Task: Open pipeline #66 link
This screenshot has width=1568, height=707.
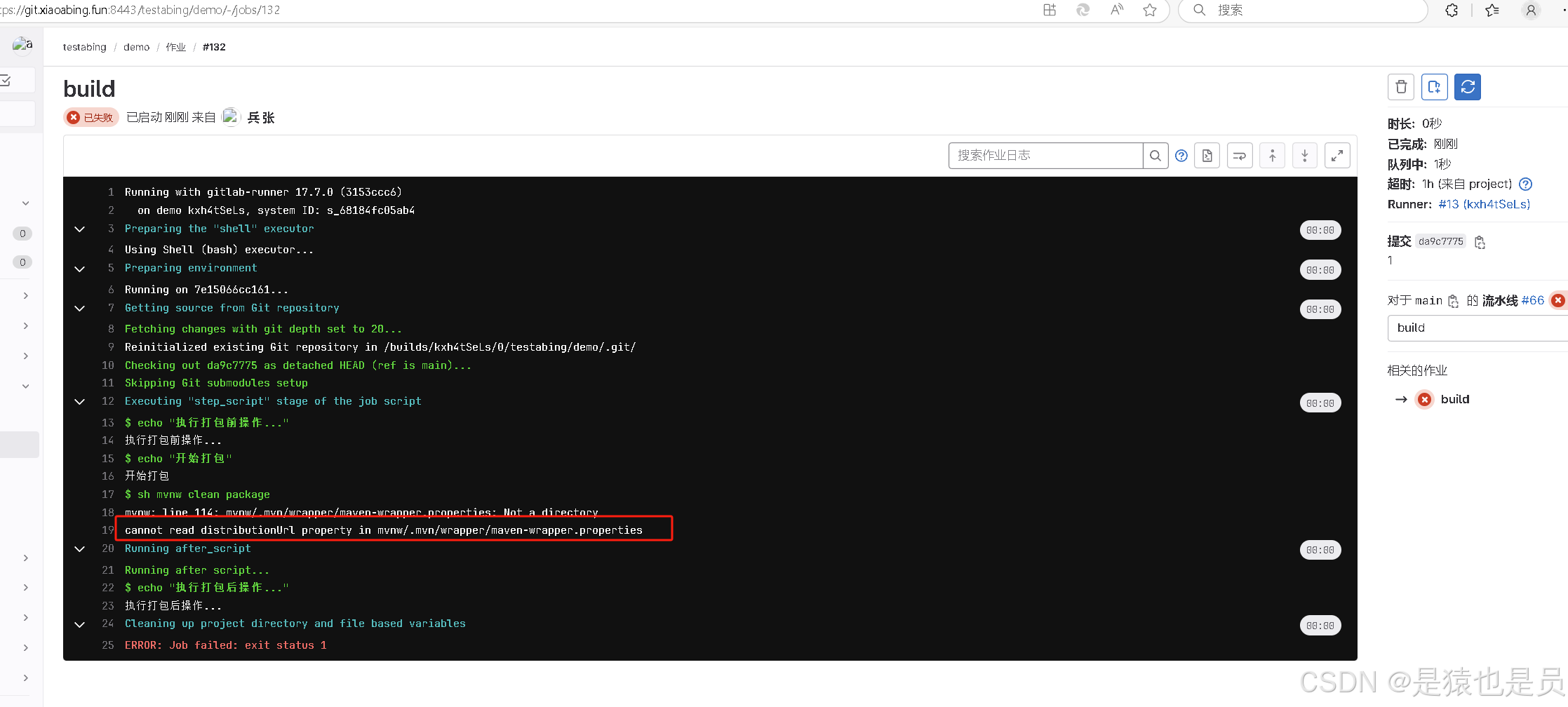Action: coord(1532,300)
